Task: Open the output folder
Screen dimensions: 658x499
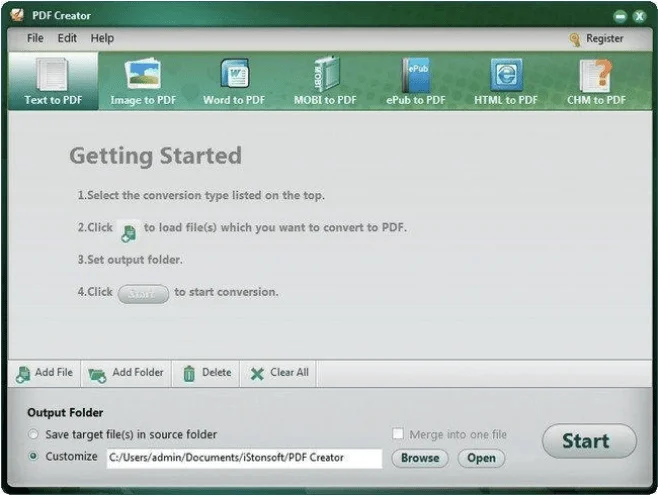Action: coord(481,458)
